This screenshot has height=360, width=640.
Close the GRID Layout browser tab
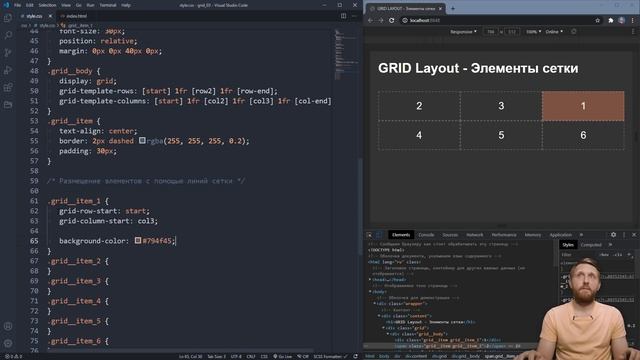[440, 8]
